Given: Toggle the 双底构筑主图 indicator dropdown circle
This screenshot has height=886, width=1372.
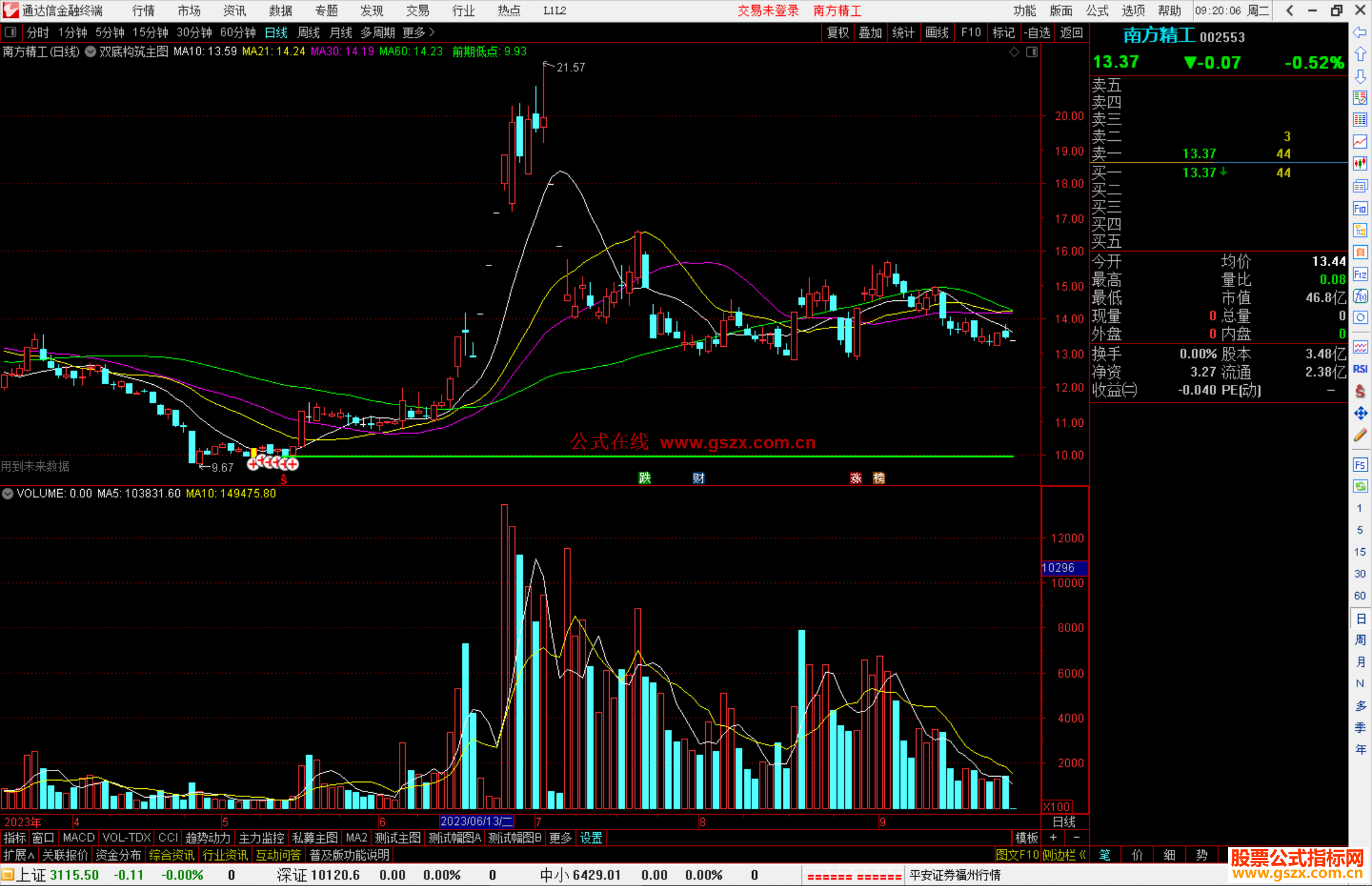Looking at the screenshot, I should pyautogui.click(x=91, y=51).
